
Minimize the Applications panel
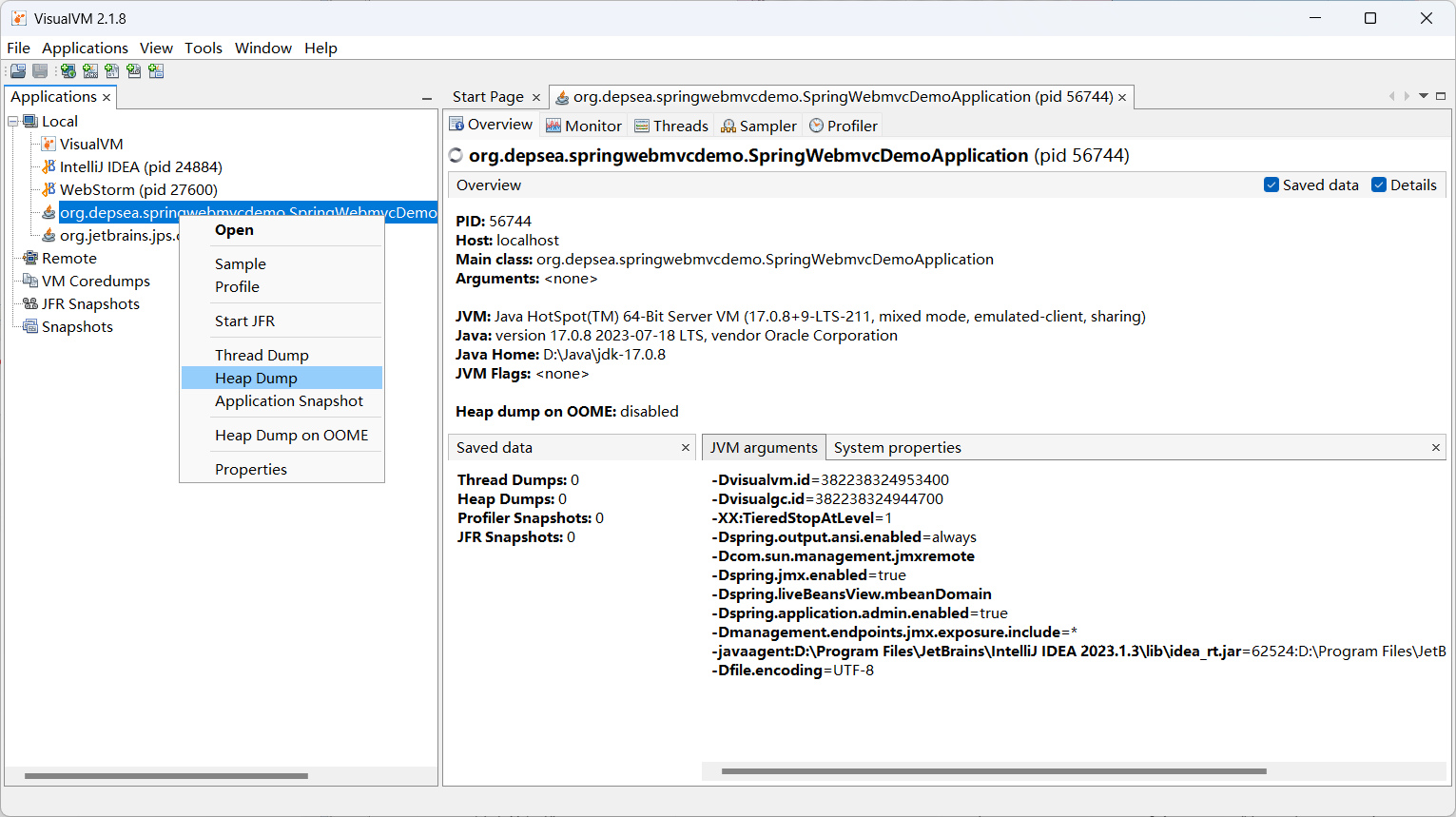[427, 98]
